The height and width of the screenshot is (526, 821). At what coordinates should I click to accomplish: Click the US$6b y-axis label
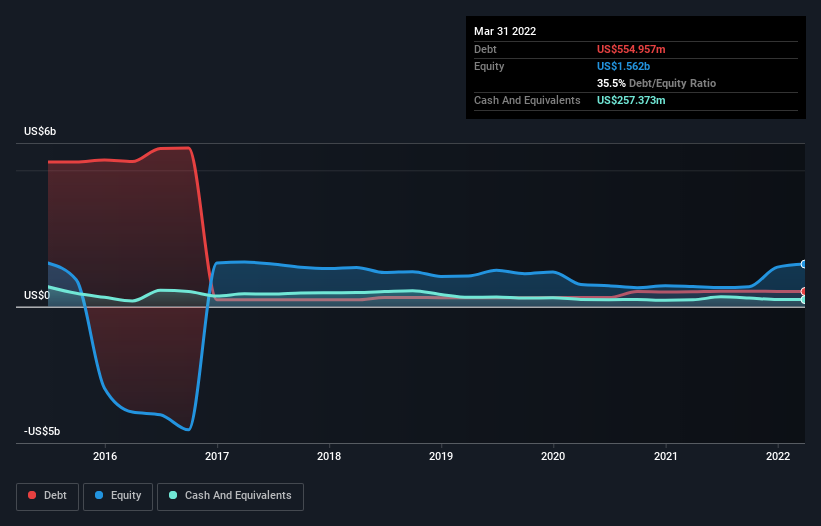(40, 131)
